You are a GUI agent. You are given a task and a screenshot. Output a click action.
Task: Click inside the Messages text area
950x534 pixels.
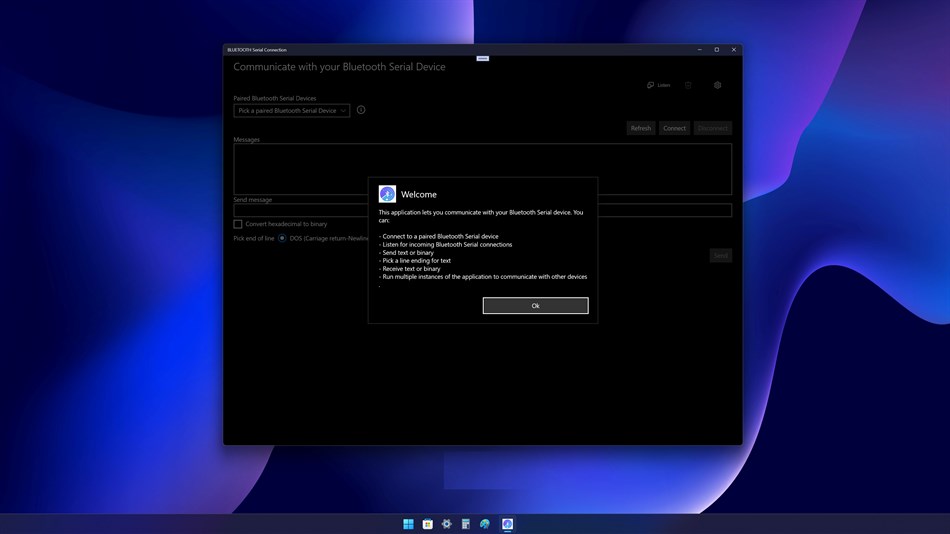pos(482,169)
